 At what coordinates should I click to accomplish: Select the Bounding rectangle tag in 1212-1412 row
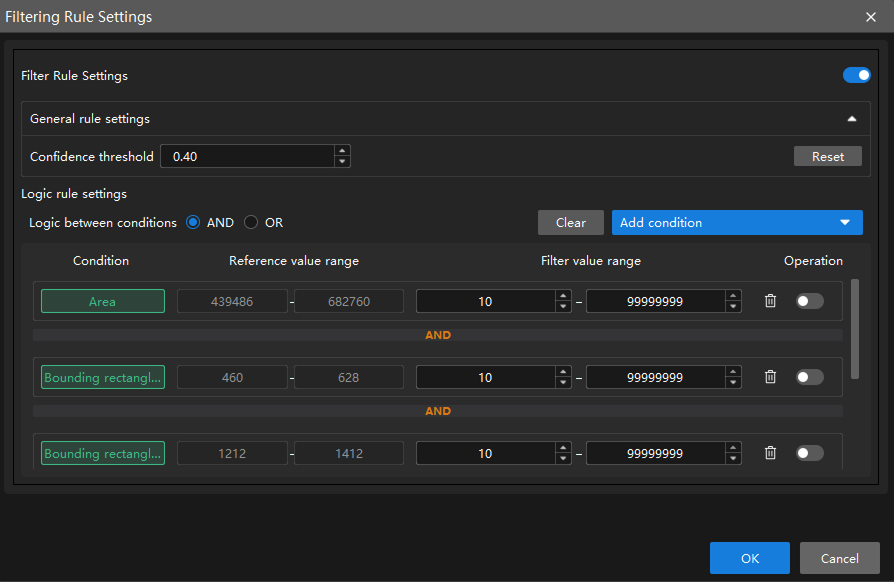(x=103, y=453)
